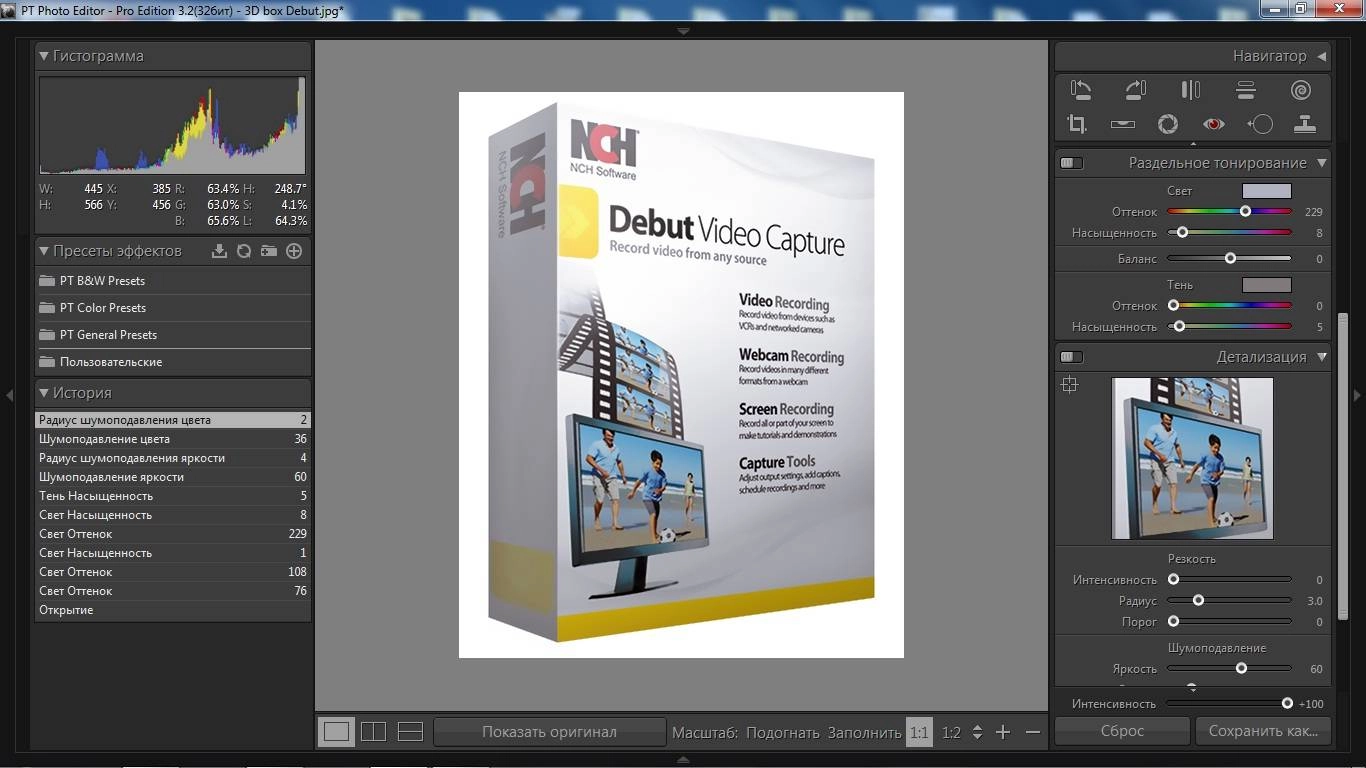Select the clone stamp tool
Image resolution: width=1366 pixels, height=768 pixels.
tap(1304, 124)
